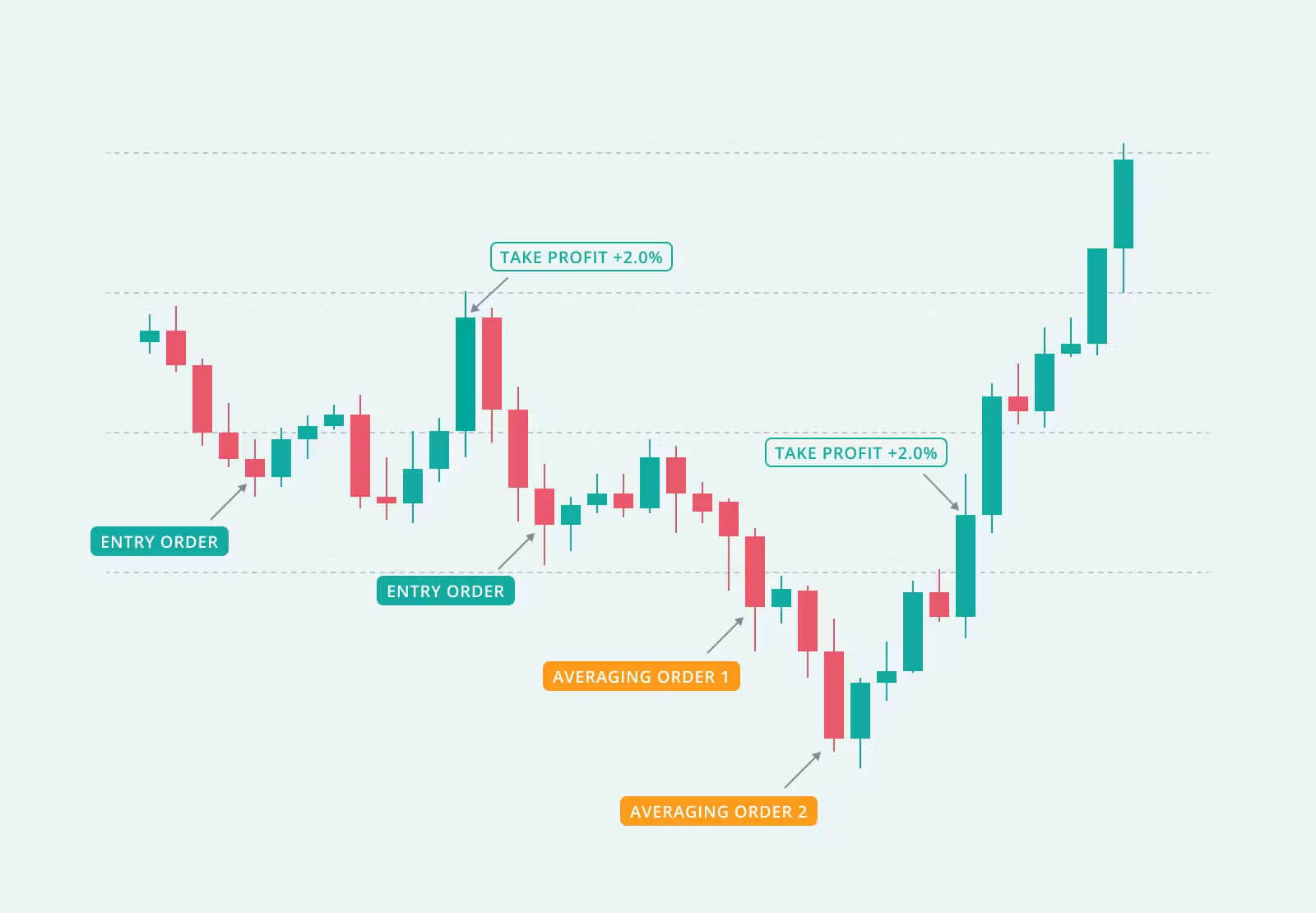The height and width of the screenshot is (913, 1316).
Task: Click the arrow above AVERAGING ORDER 2 label
Action: (x=802, y=770)
